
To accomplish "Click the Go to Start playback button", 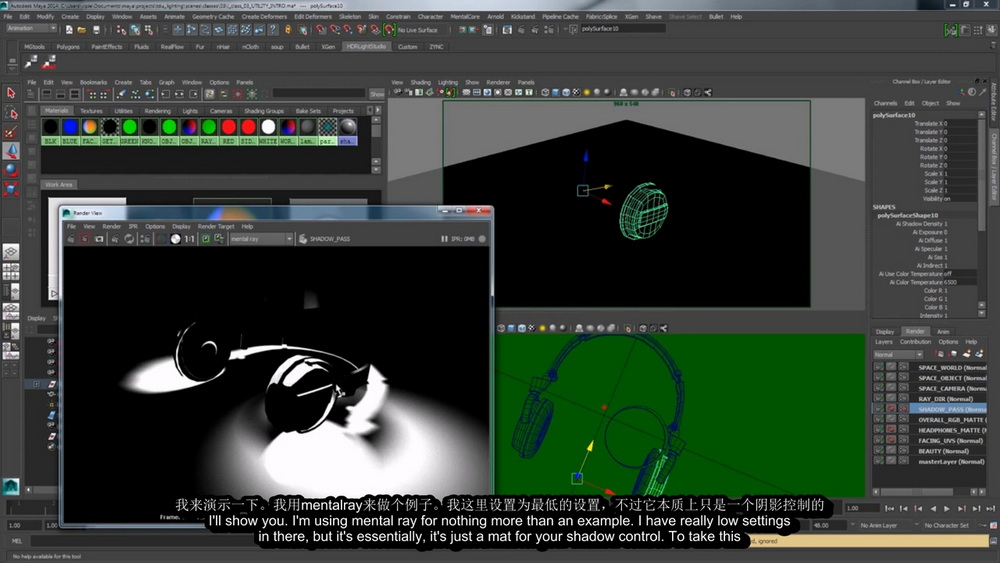I will click(x=889, y=509).
